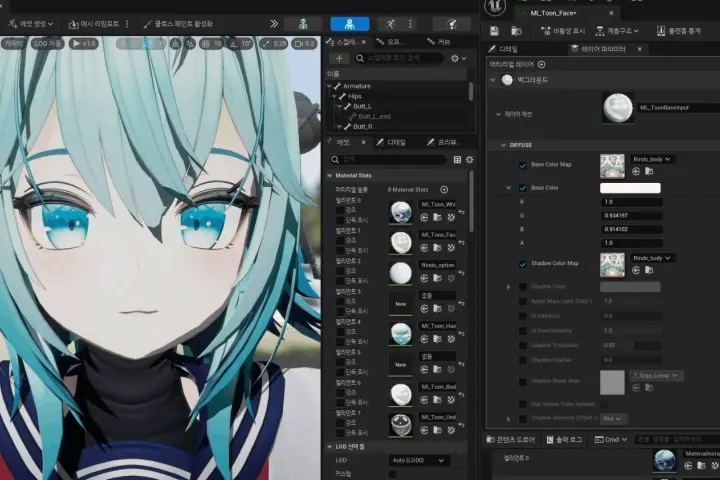Toggle isolate checkbox for Element 1

click(x=340, y=250)
